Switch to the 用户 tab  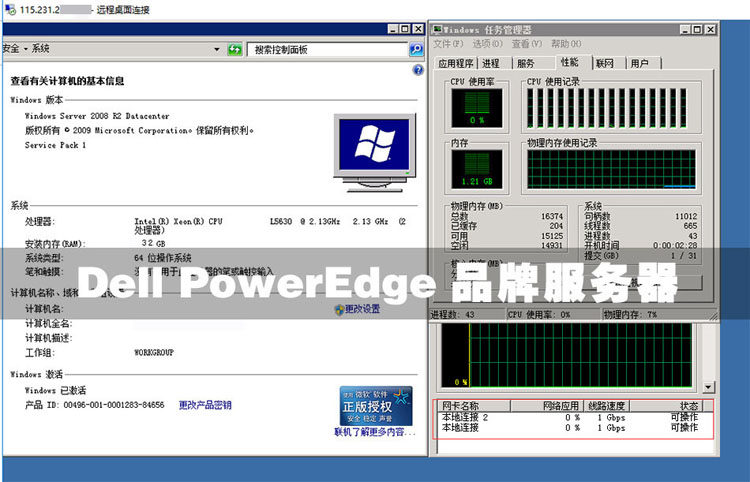pyautogui.click(x=640, y=64)
